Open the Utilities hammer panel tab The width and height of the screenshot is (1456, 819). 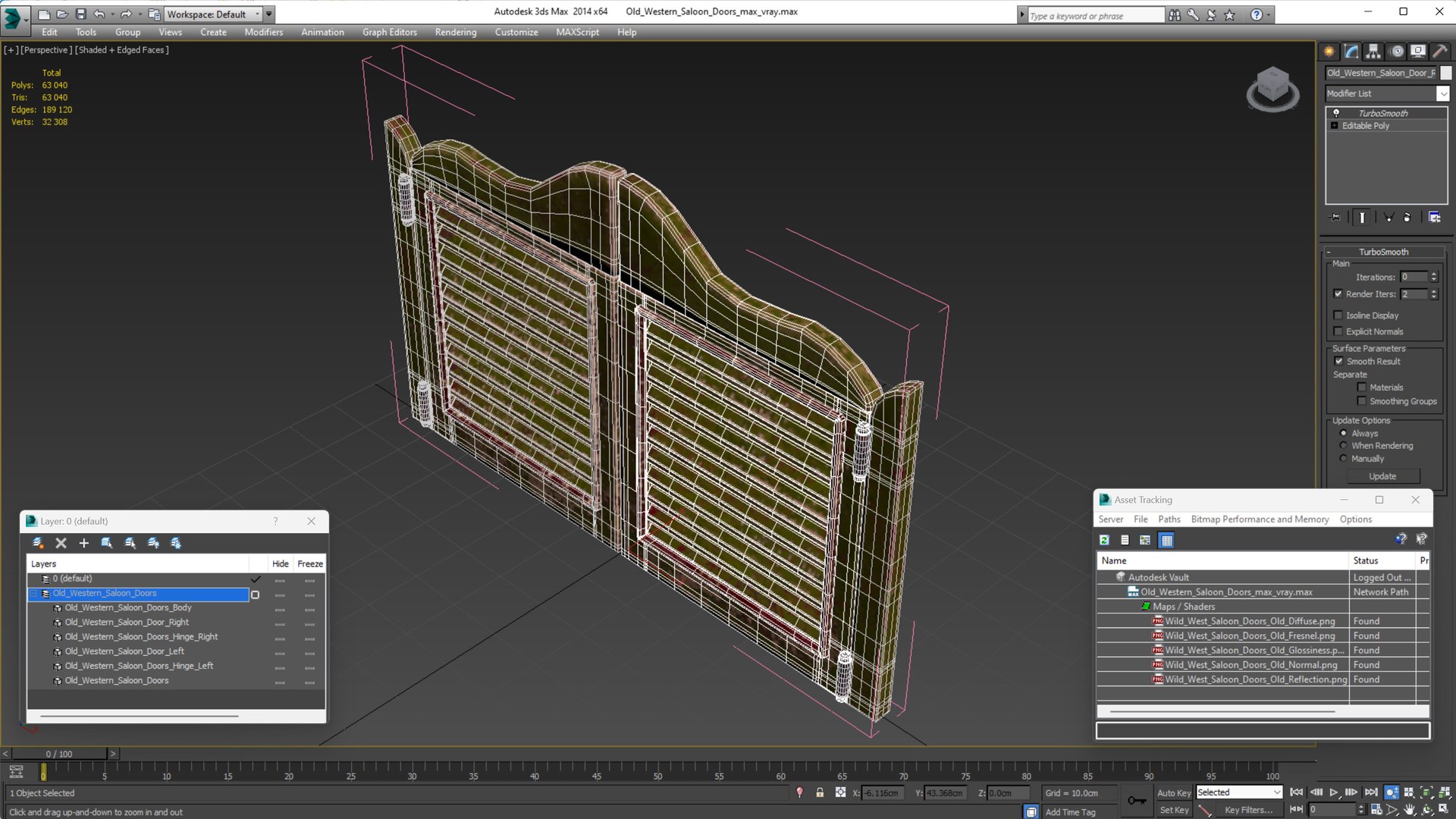coord(1439,52)
